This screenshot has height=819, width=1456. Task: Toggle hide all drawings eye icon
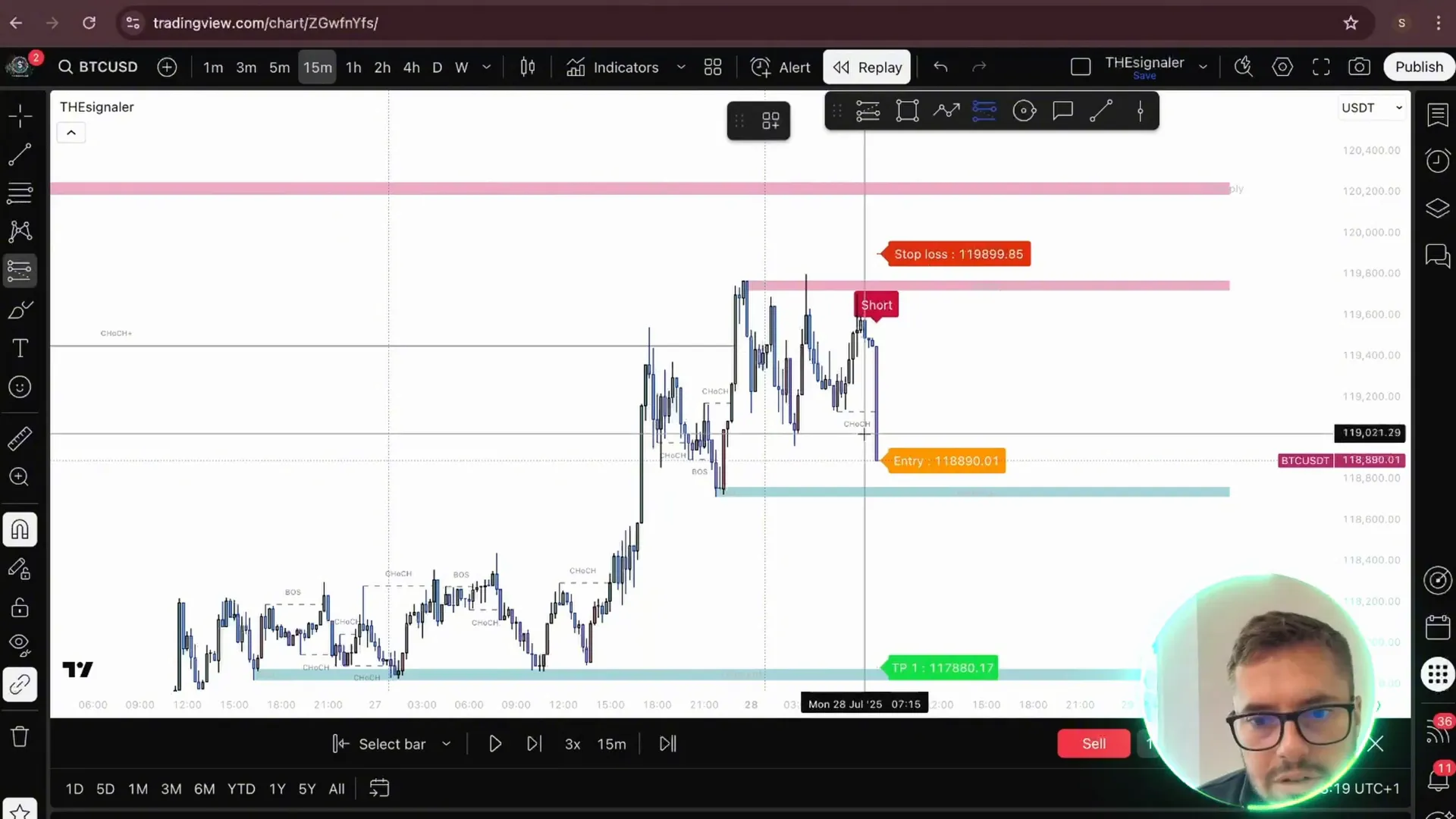click(20, 645)
